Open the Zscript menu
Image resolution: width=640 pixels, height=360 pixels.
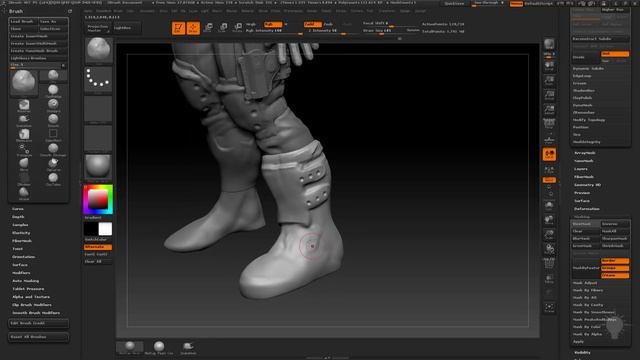pyautogui.click(x=420, y=11)
